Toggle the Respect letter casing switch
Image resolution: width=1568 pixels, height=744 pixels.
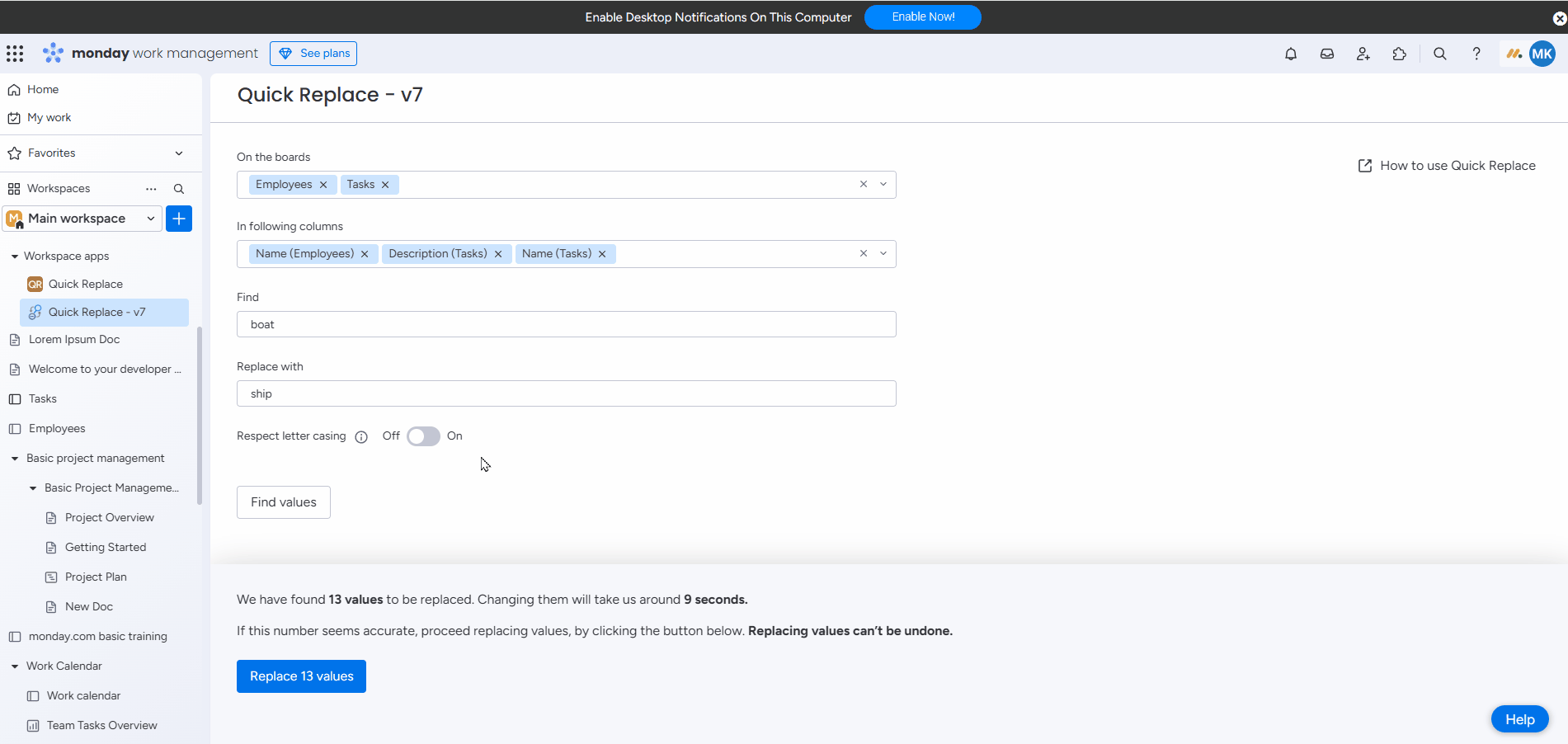click(x=423, y=436)
